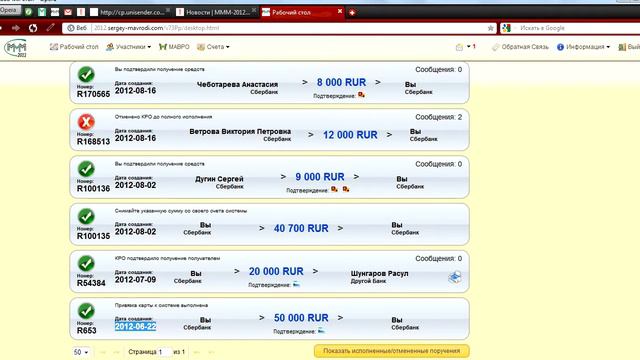Click the 12 000 RUR amount

click(350, 135)
